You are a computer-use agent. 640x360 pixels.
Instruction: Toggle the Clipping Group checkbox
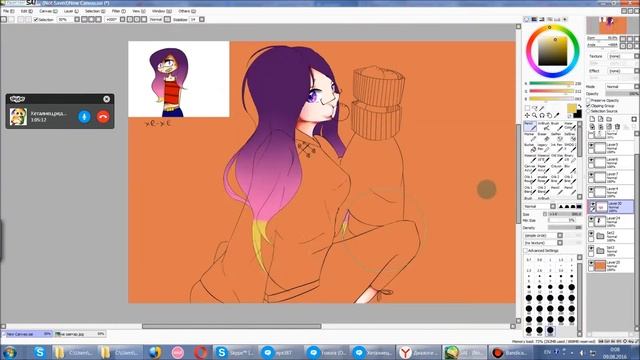[589, 106]
